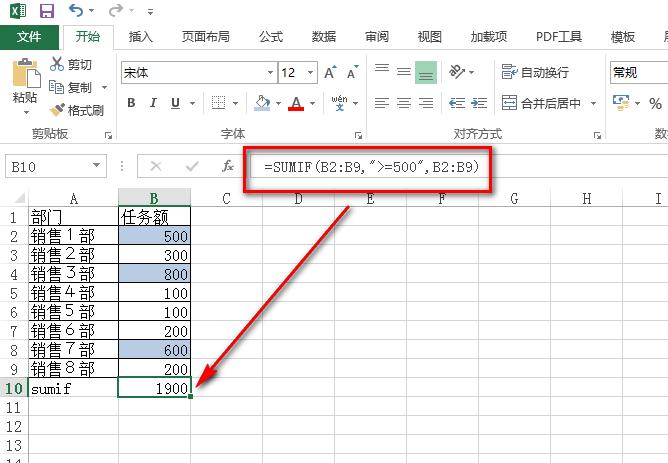Expand the fill color palette arrow

click(279, 104)
